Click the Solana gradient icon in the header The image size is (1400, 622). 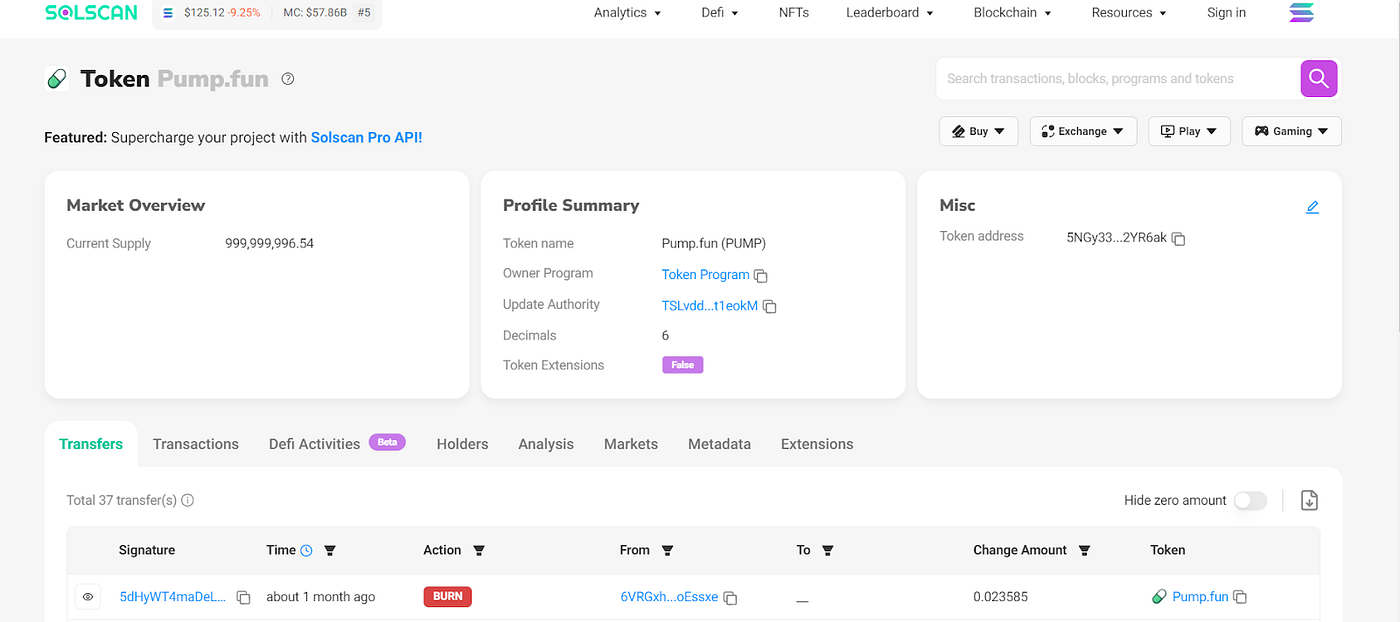pyautogui.click(x=1301, y=13)
